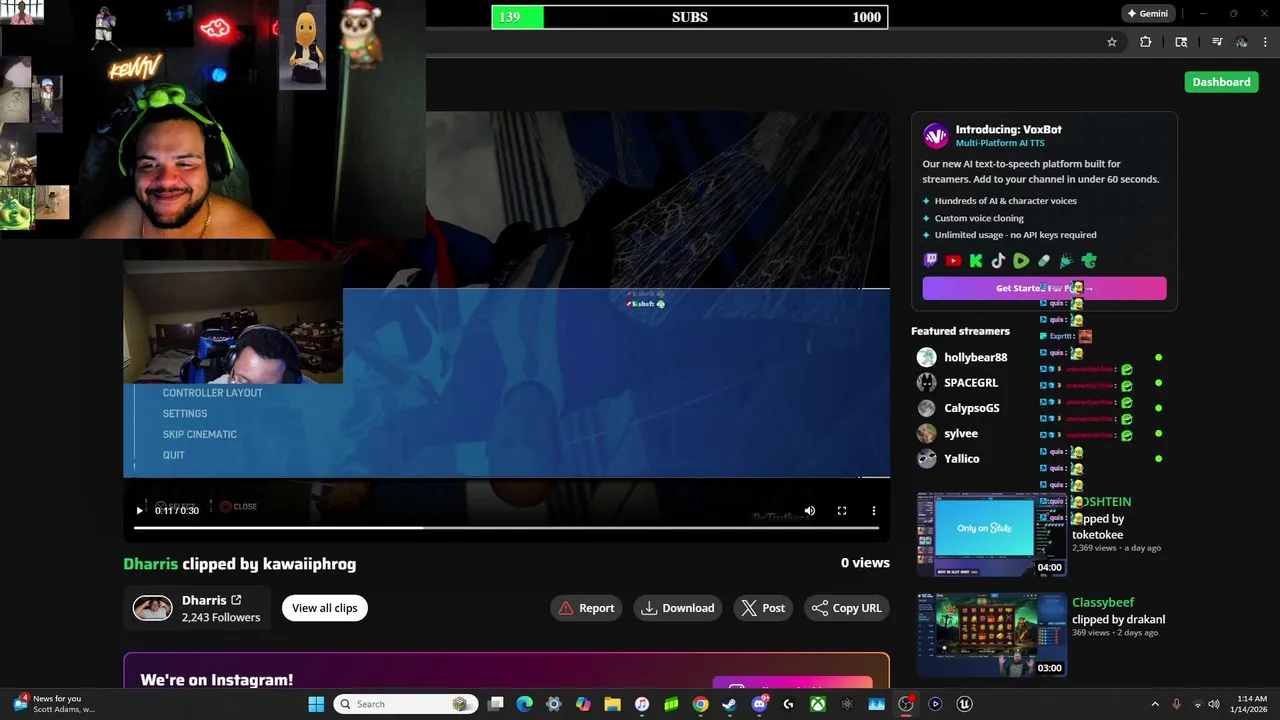Download the clip

point(678,608)
